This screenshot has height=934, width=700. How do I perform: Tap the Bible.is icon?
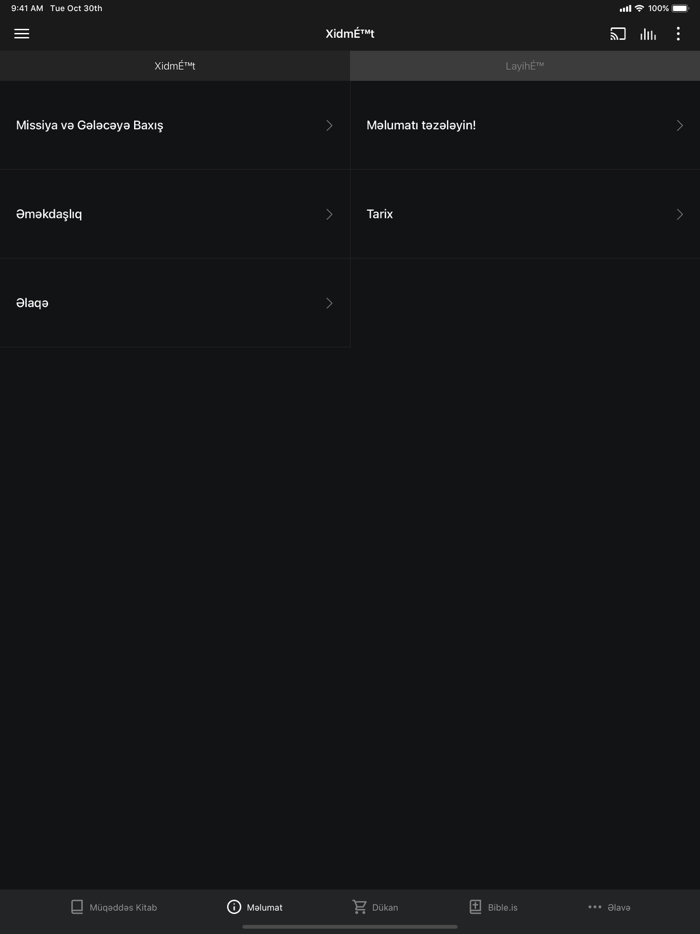click(475, 907)
